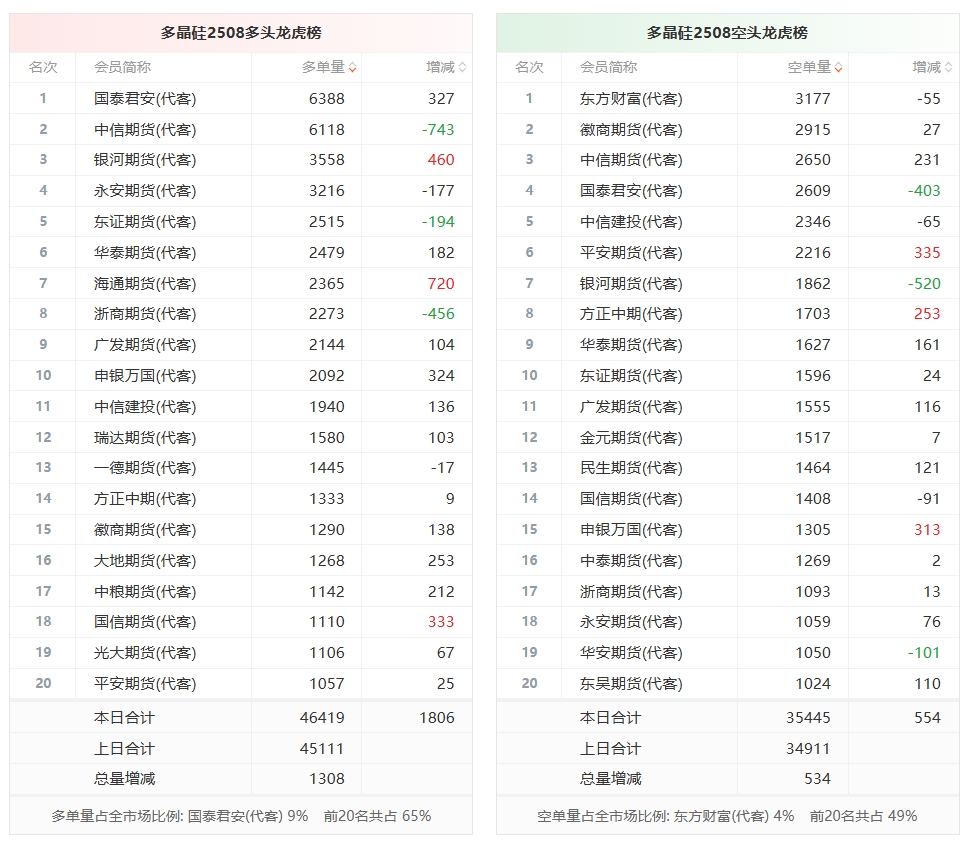The width and height of the screenshot is (975, 847).
Task: Select 中泰期货(代客) row name
Action: click(x=631, y=561)
